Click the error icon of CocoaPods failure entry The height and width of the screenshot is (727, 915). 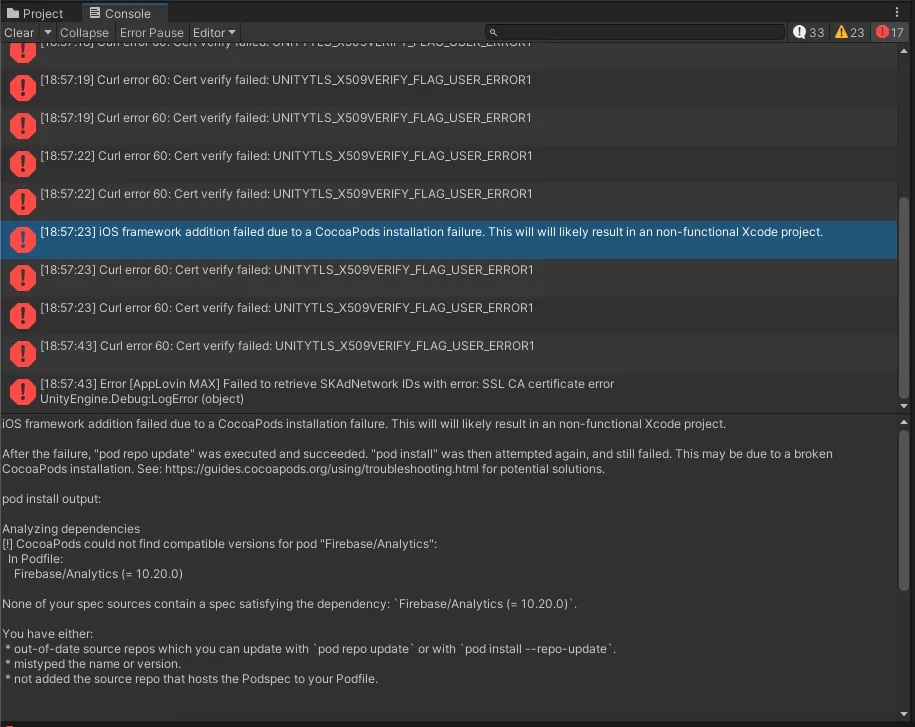click(23, 239)
